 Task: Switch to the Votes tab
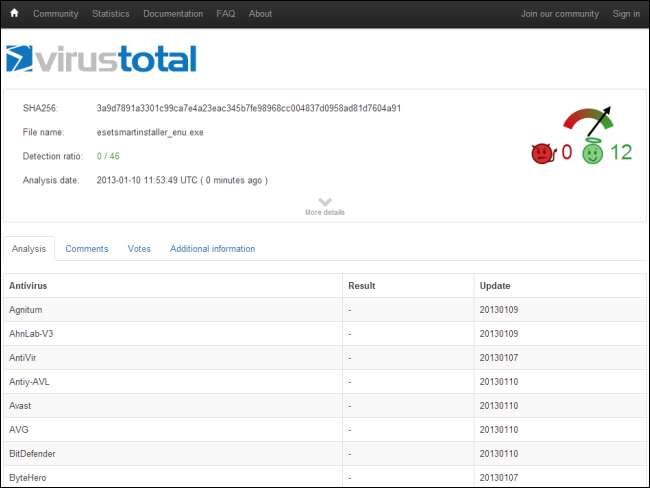pos(139,249)
